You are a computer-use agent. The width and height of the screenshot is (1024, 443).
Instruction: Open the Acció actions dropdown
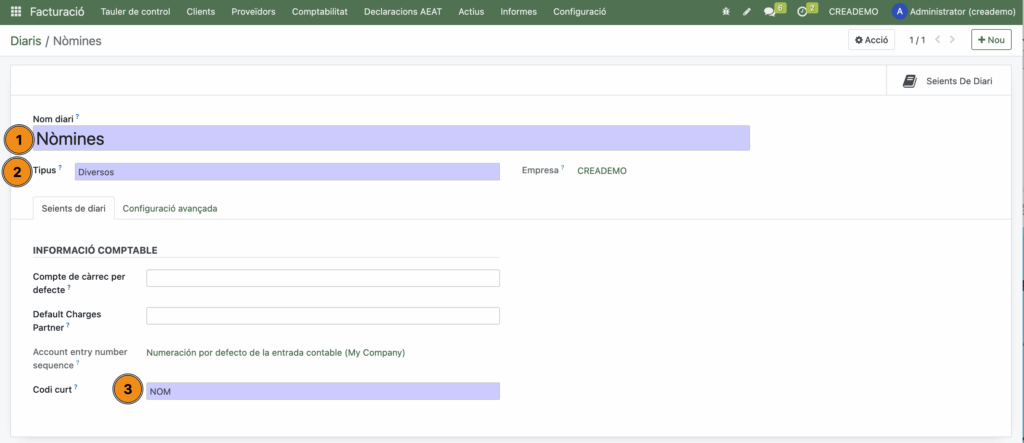coord(871,40)
